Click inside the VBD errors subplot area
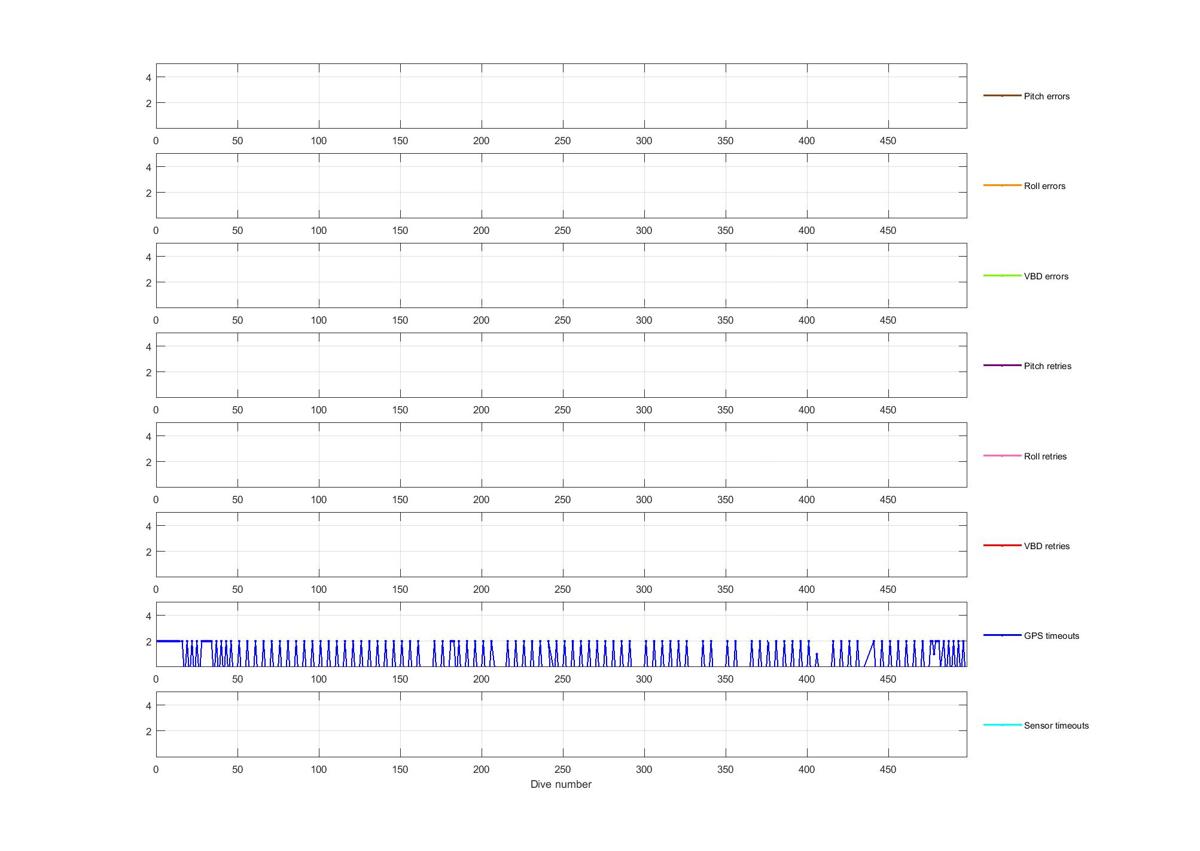Viewport: 1200px width, 851px height. tap(561, 276)
